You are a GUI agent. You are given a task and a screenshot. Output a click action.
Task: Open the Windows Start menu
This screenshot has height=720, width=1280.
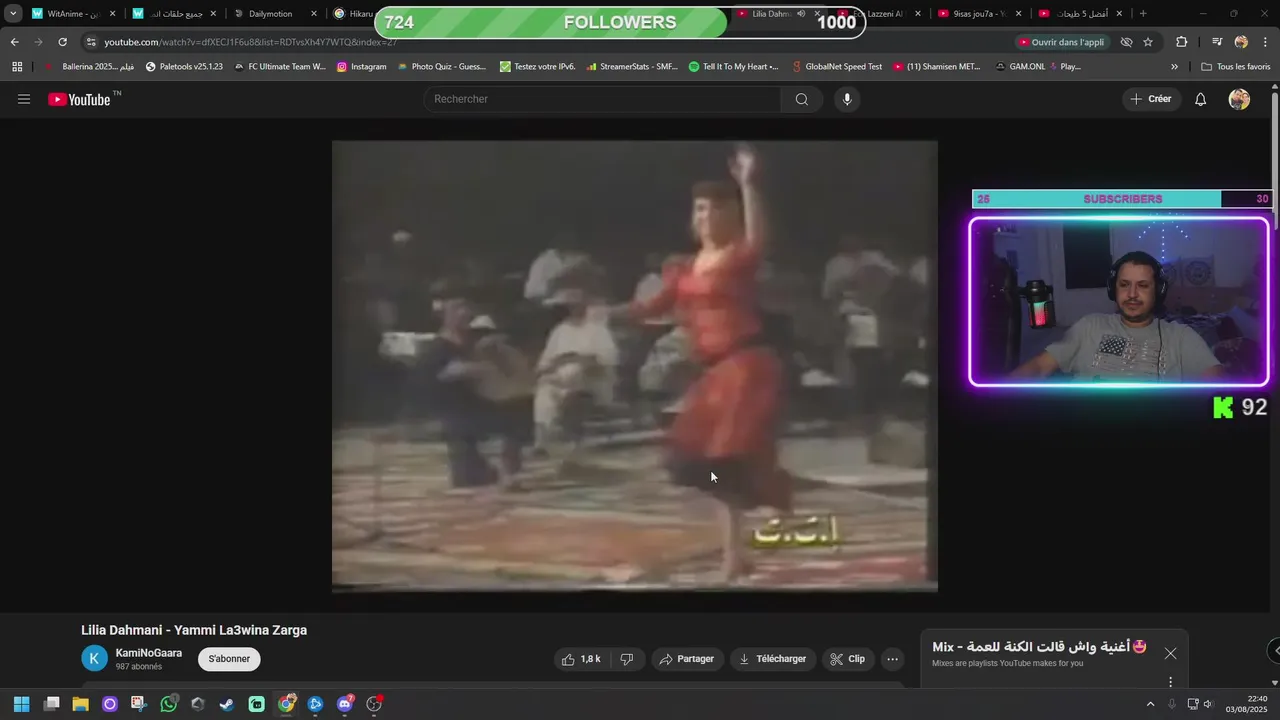[x=21, y=704]
